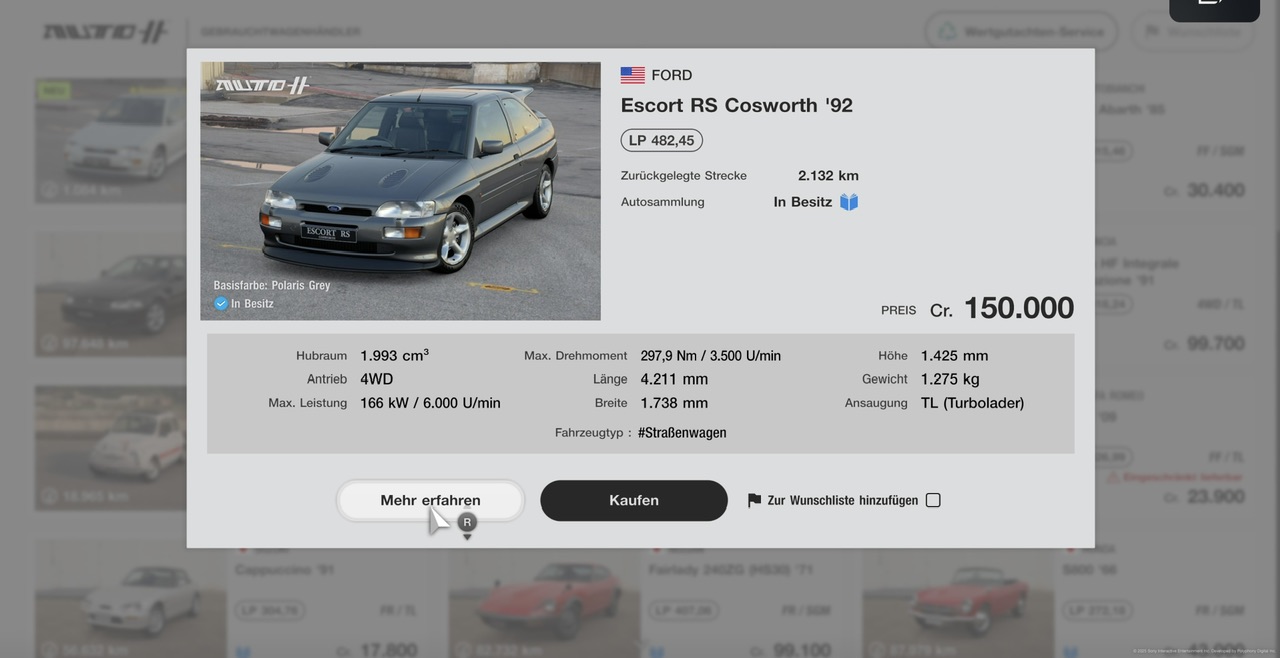The width and height of the screenshot is (1280, 658).
Task: Open Wertgutachten-Service button in background
Action: point(1021,31)
